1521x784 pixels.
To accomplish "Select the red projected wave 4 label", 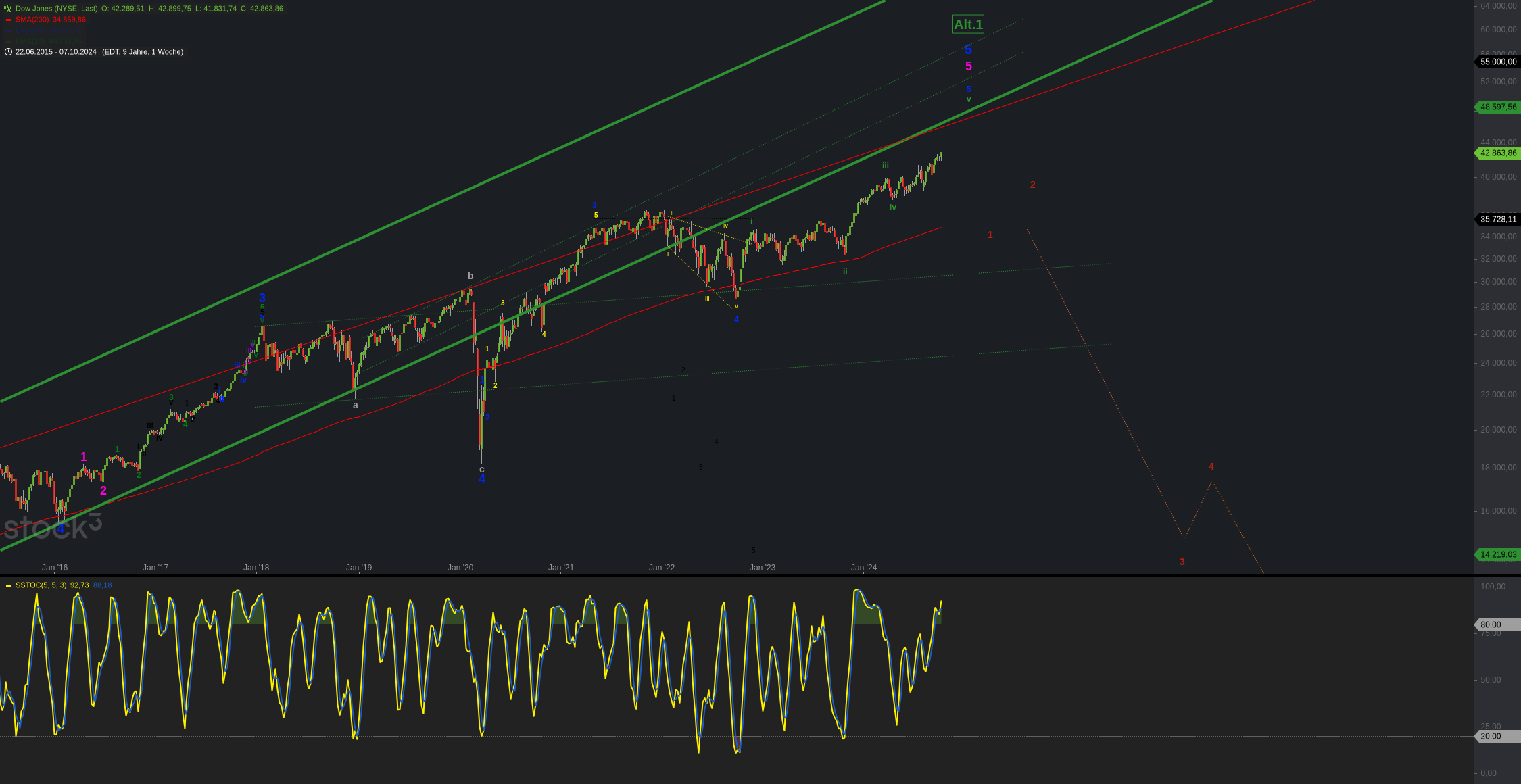I will 1211,466.
